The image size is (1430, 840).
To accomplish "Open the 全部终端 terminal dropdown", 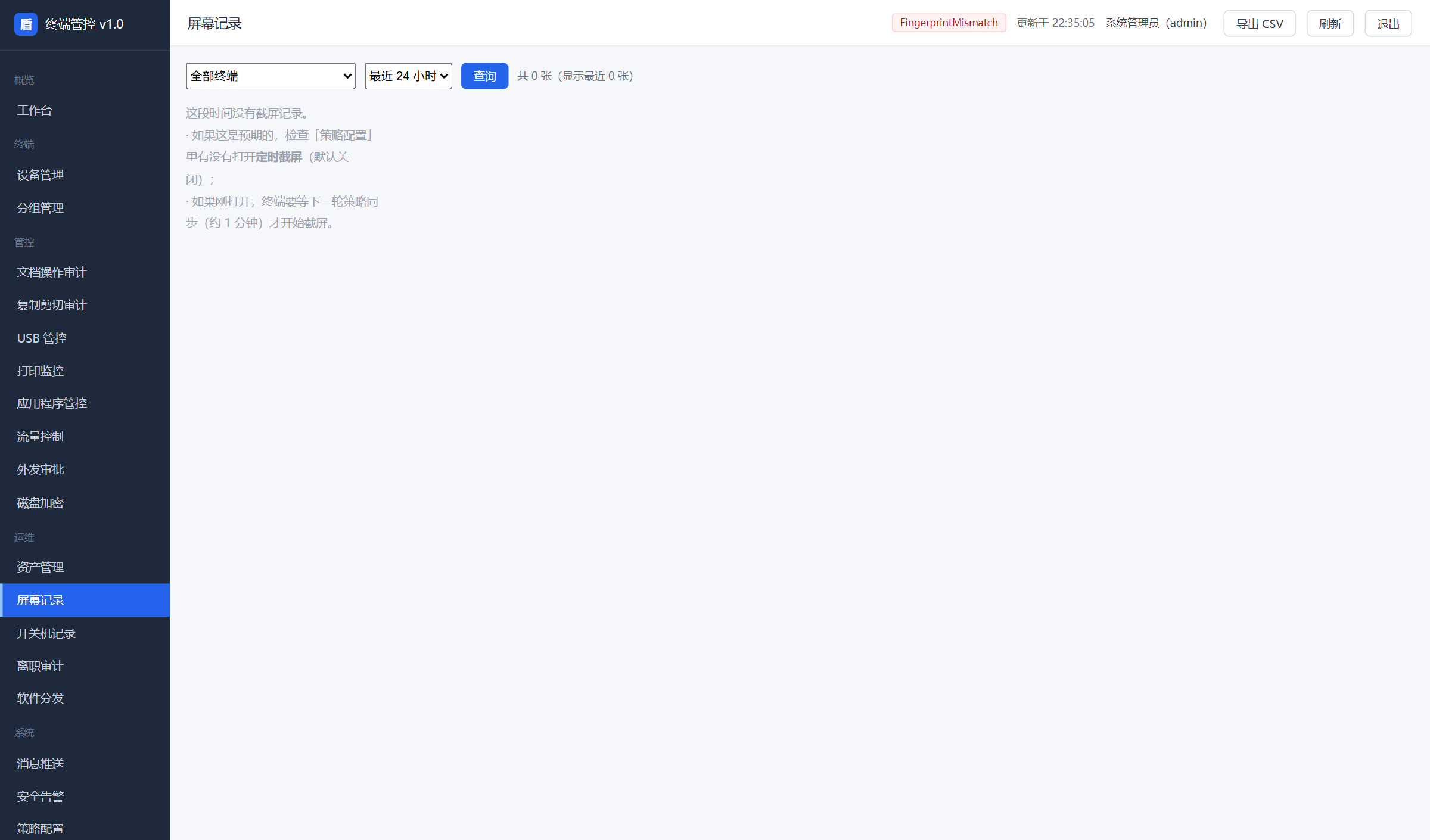I will point(271,76).
